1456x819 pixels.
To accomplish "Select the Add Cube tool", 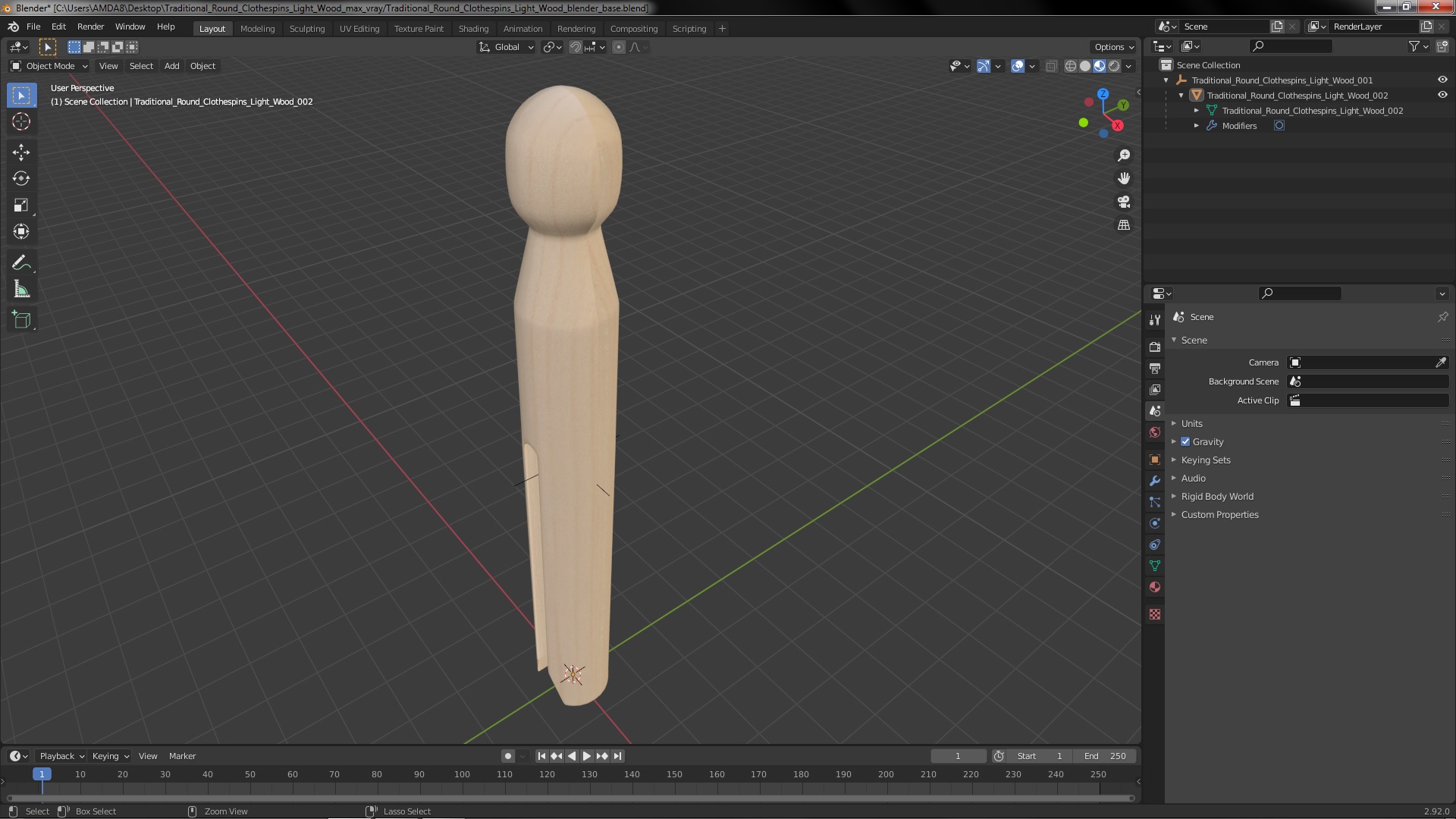I will click(21, 320).
